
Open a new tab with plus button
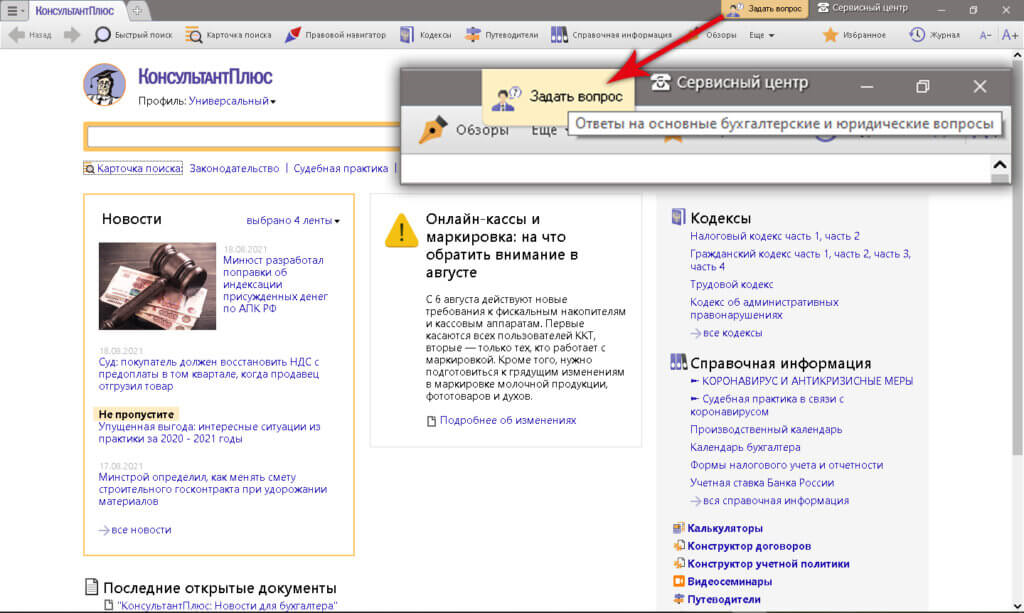point(137,10)
